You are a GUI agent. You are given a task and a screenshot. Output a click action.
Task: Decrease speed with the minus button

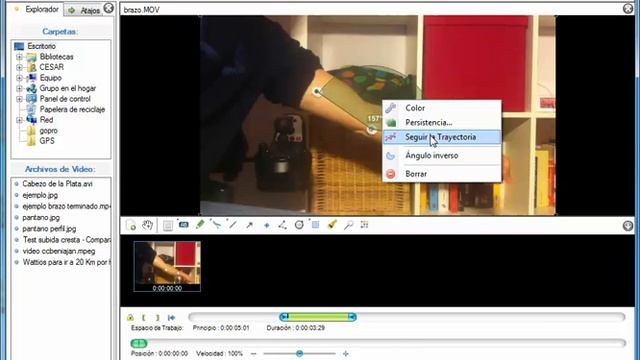[x=253, y=353]
